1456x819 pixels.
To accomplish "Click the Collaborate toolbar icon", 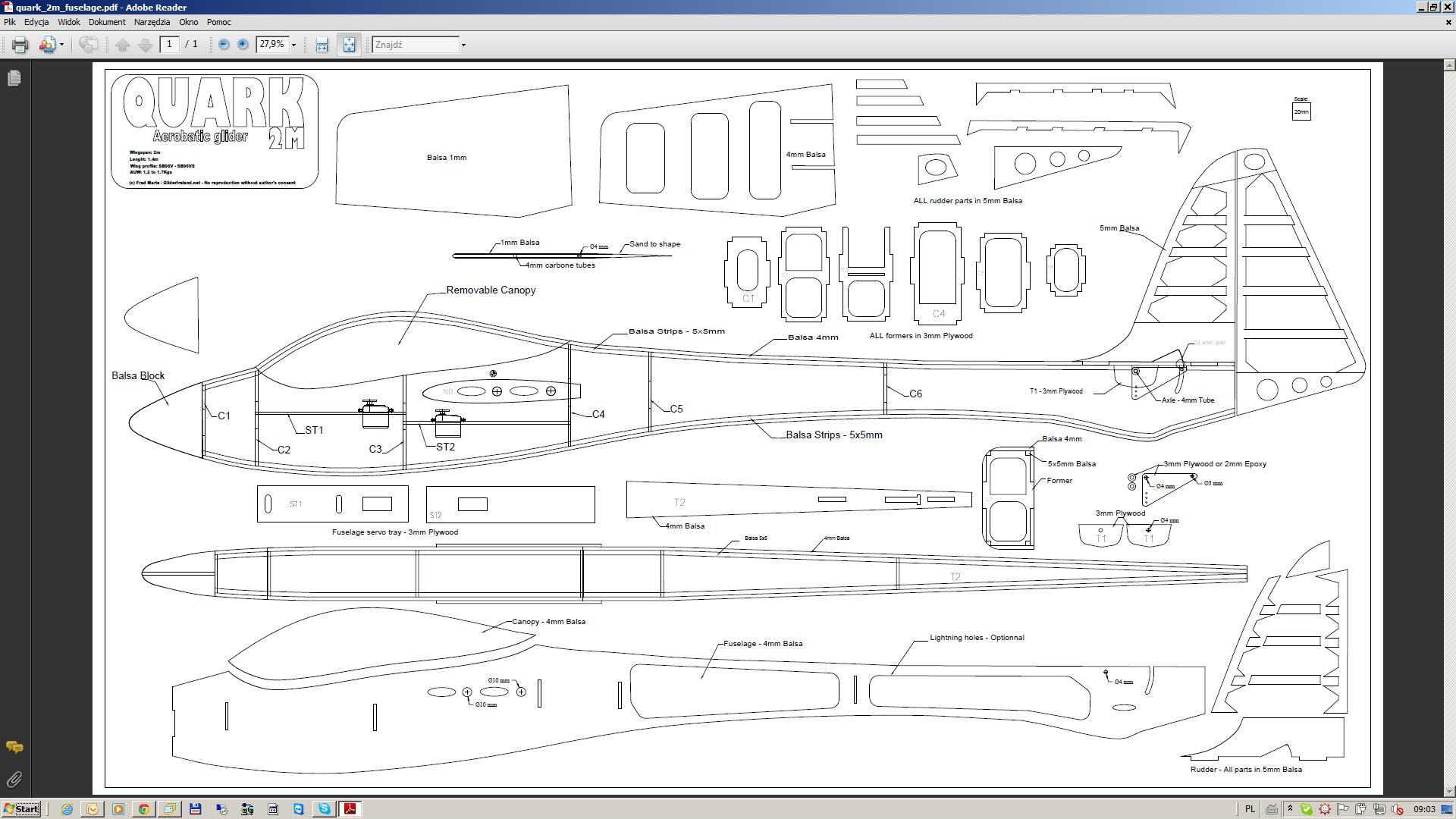I will 47,45.
